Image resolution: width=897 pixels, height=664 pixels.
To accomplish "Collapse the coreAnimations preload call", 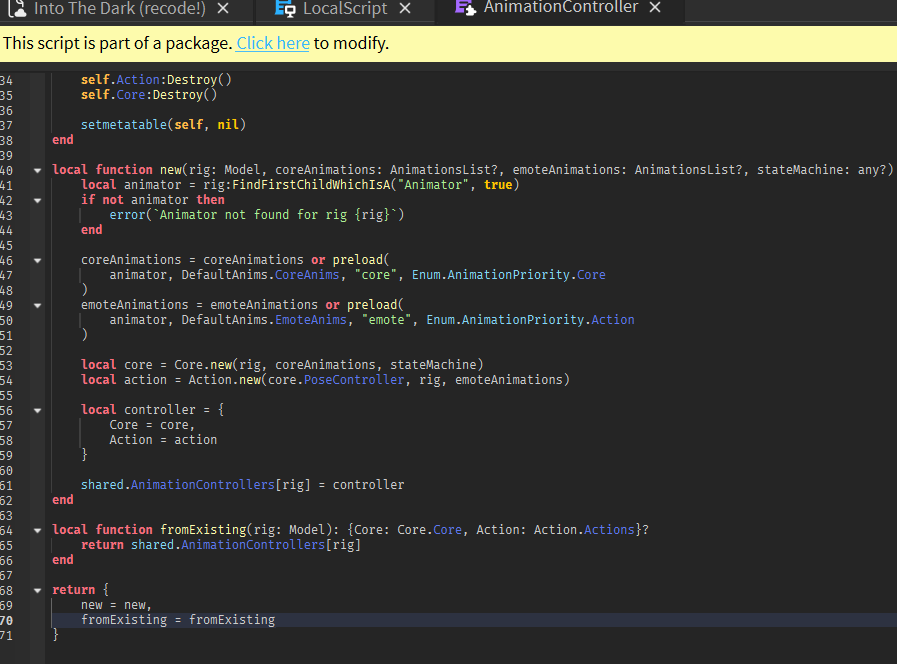I will (x=36, y=259).
